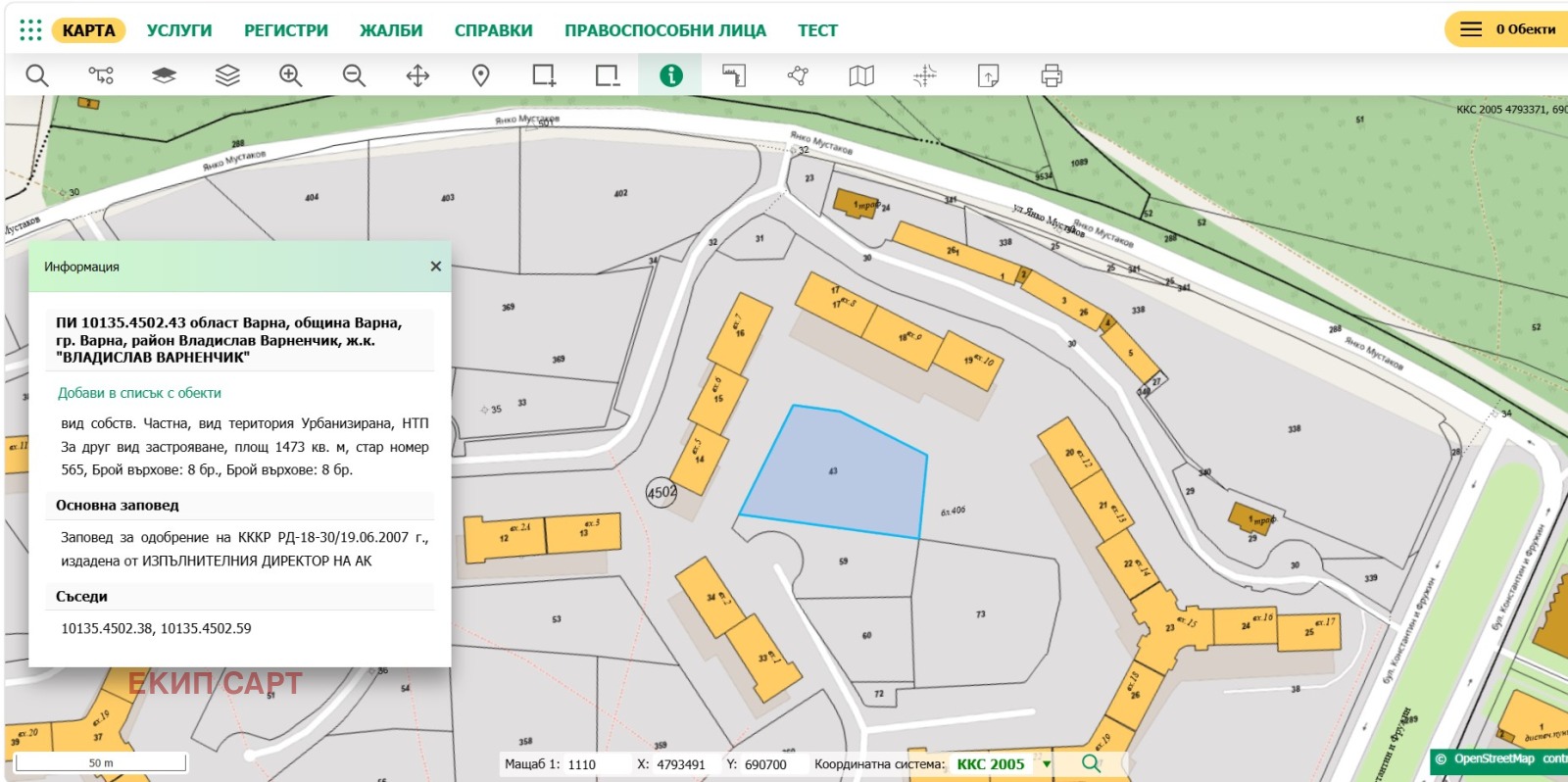Select the remove-from-selection rectangle tool

608,75
